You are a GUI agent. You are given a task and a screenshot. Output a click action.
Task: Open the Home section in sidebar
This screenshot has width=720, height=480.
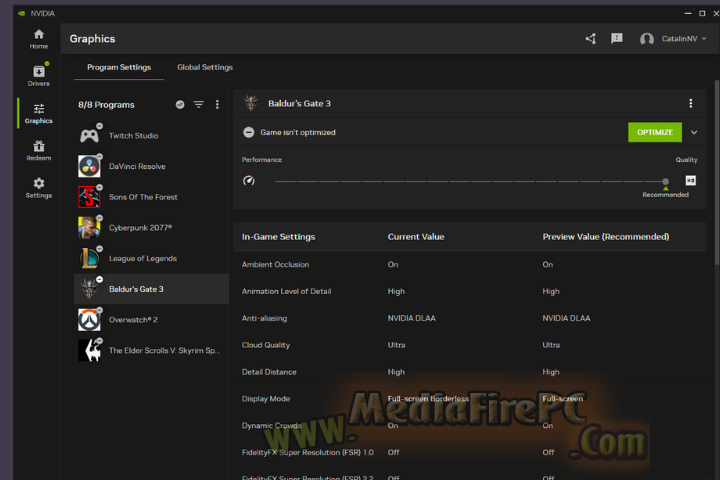pos(39,39)
